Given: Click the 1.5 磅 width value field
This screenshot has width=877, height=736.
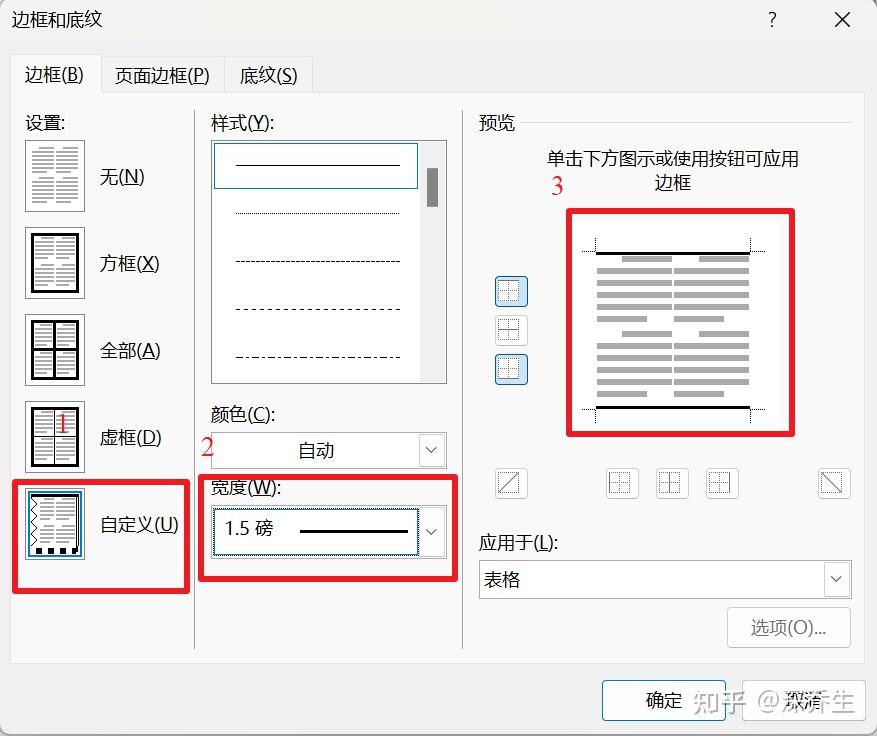Looking at the screenshot, I should click(x=315, y=532).
